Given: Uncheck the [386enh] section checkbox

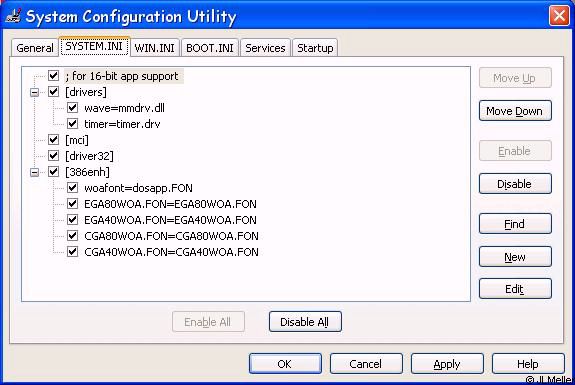Looking at the screenshot, I should pos(54,172).
